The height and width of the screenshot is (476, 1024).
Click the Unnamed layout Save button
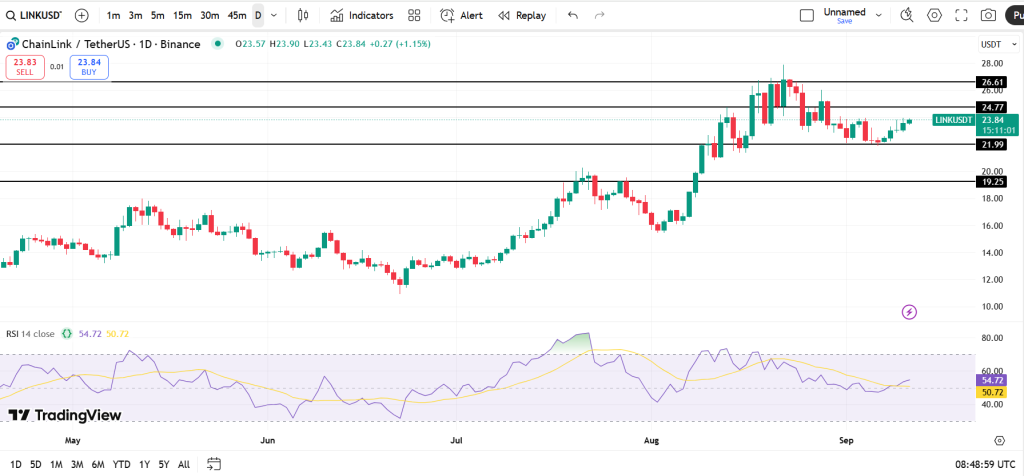coord(844,21)
